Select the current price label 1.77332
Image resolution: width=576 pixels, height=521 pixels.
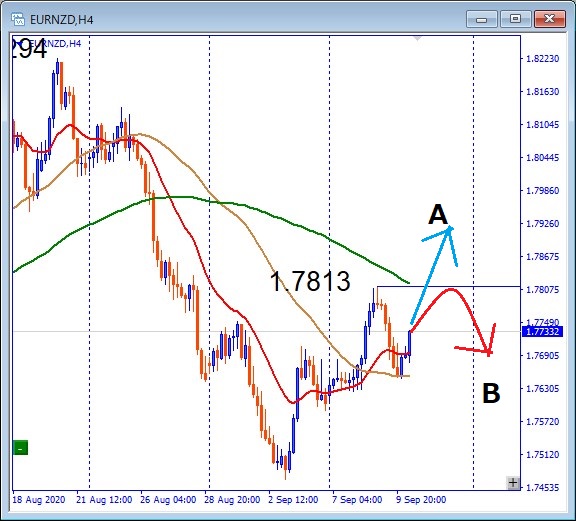click(542, 332)
